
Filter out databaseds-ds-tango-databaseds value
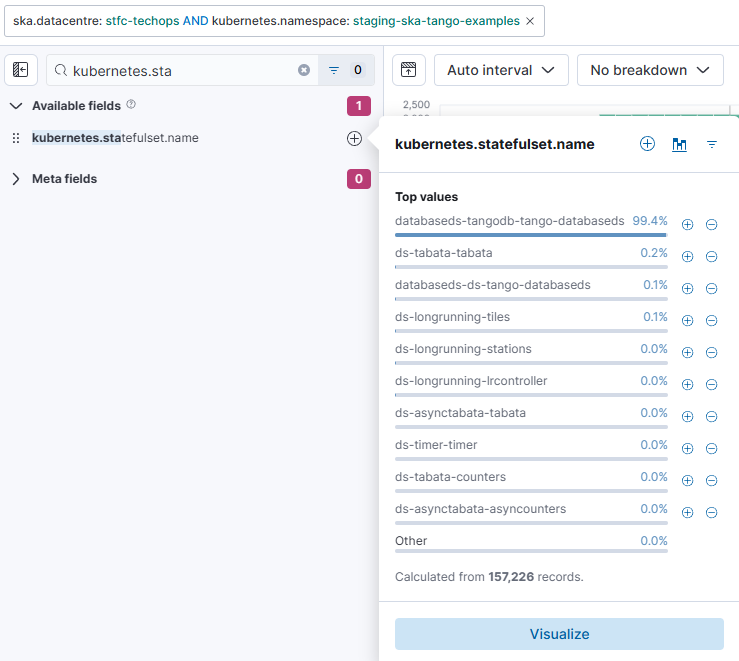click(711, 289)
